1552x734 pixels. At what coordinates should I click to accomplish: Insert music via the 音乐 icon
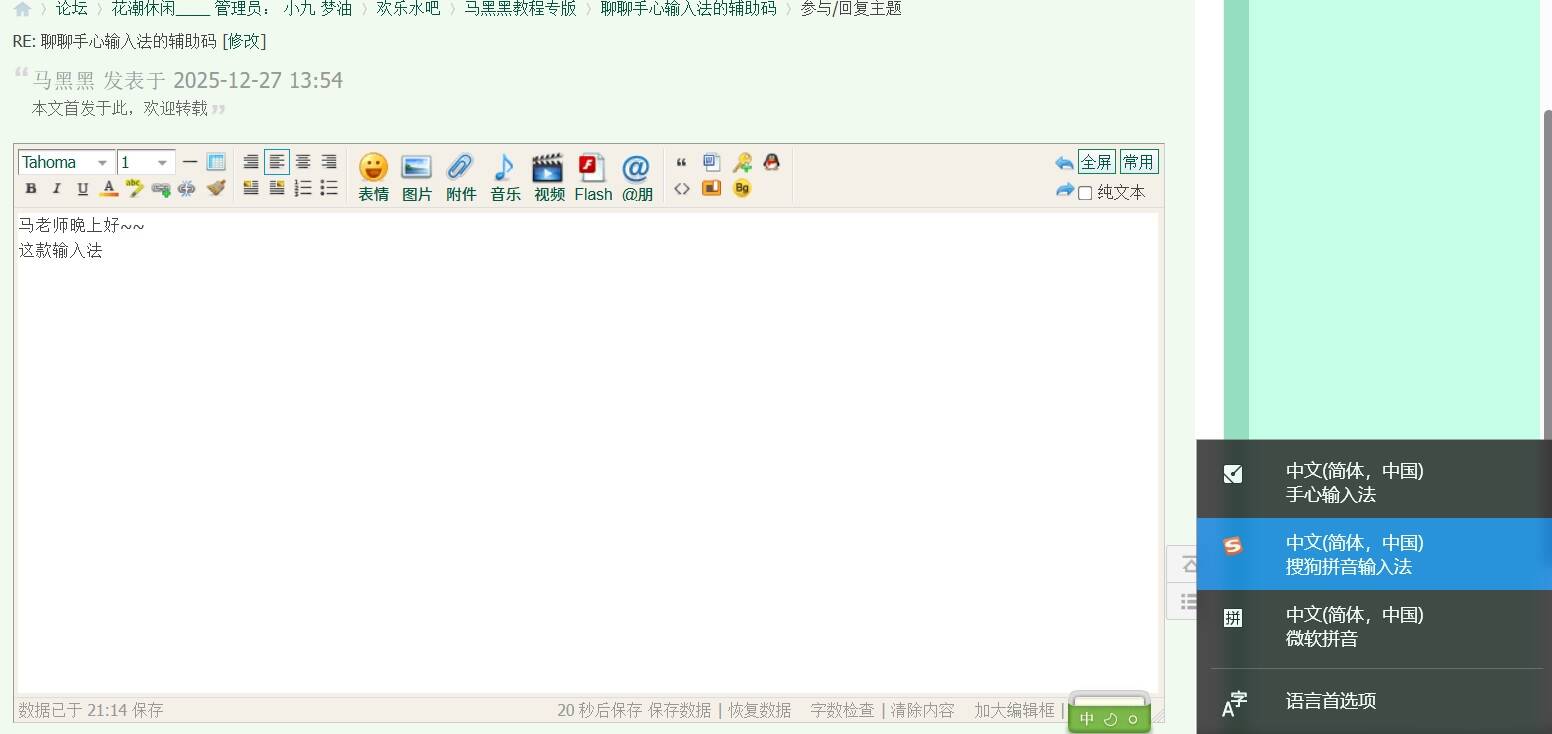coord(504,177)
